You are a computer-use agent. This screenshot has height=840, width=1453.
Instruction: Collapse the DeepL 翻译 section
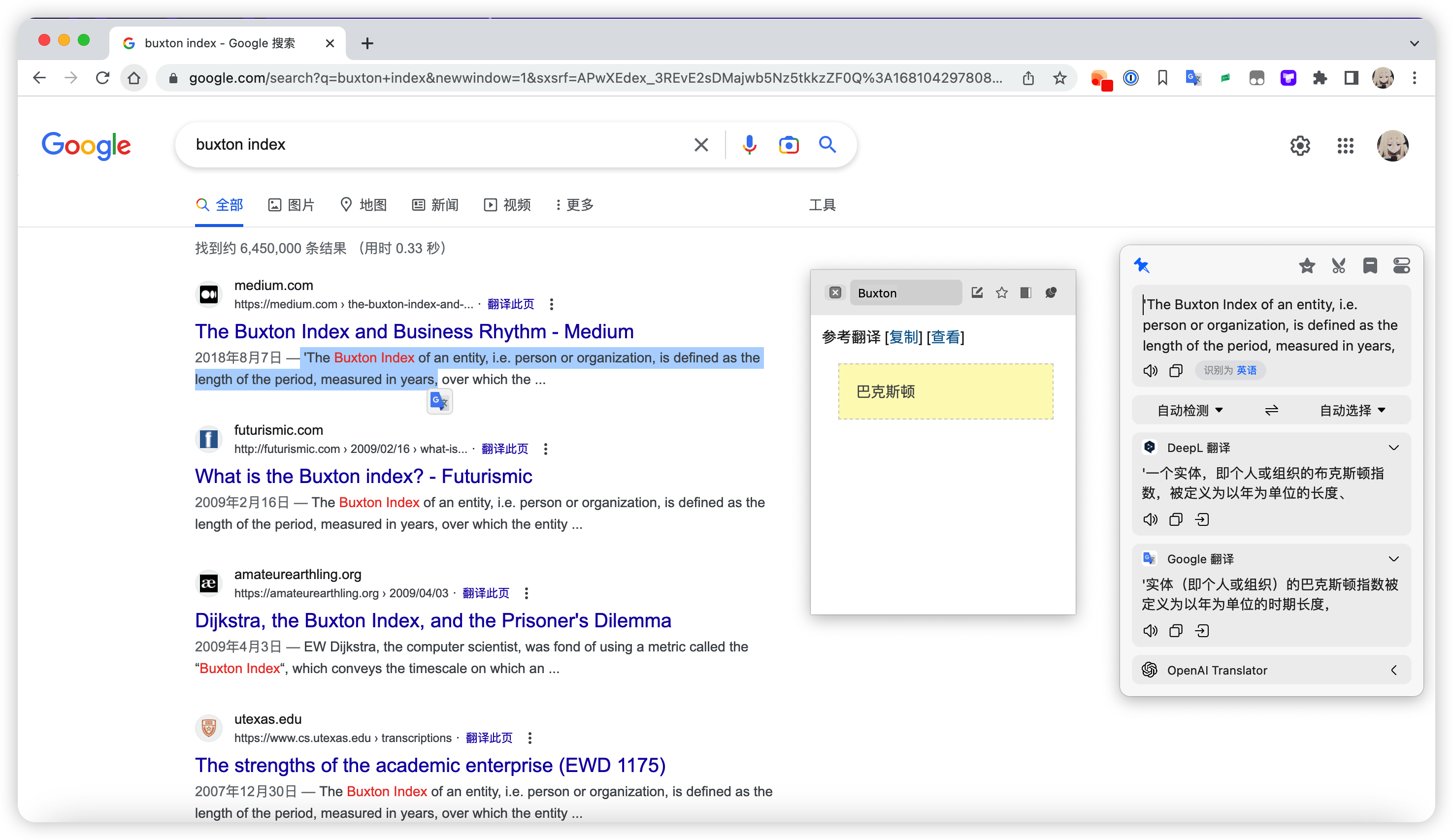click(1393, 448)
